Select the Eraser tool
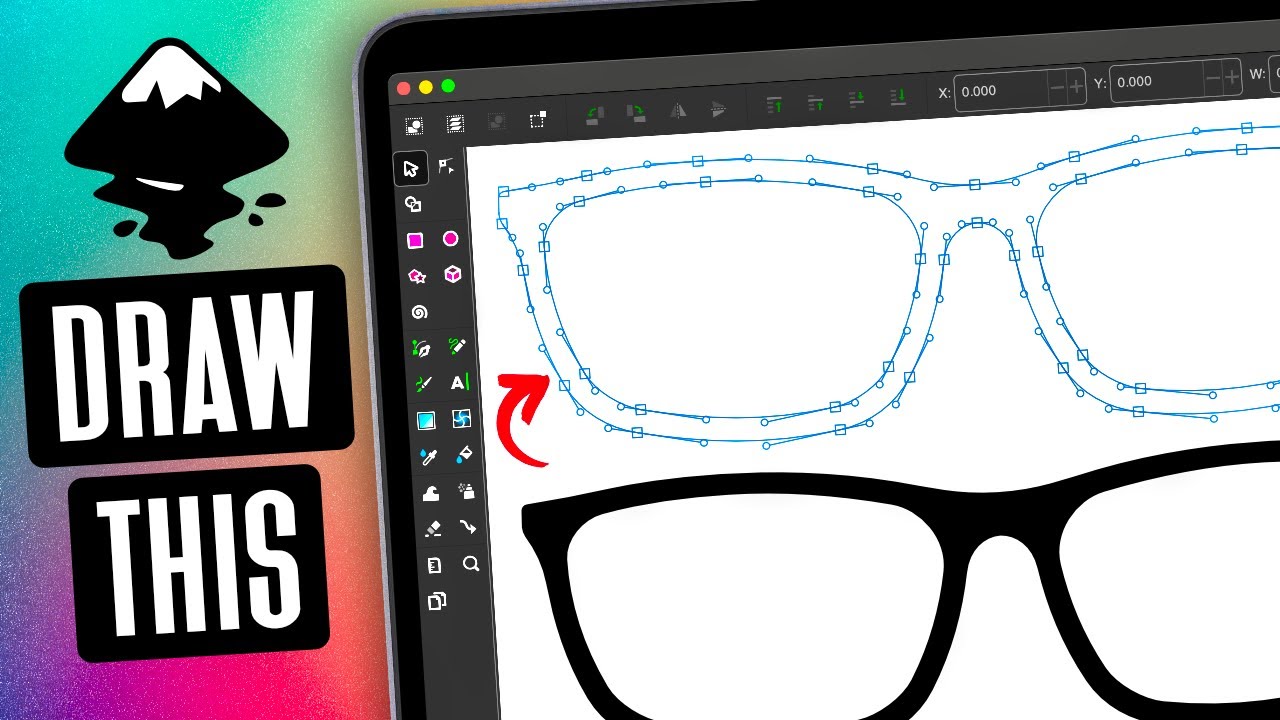Image resolution: width=1280 pixels, height=720 pixels. point(432,529)
